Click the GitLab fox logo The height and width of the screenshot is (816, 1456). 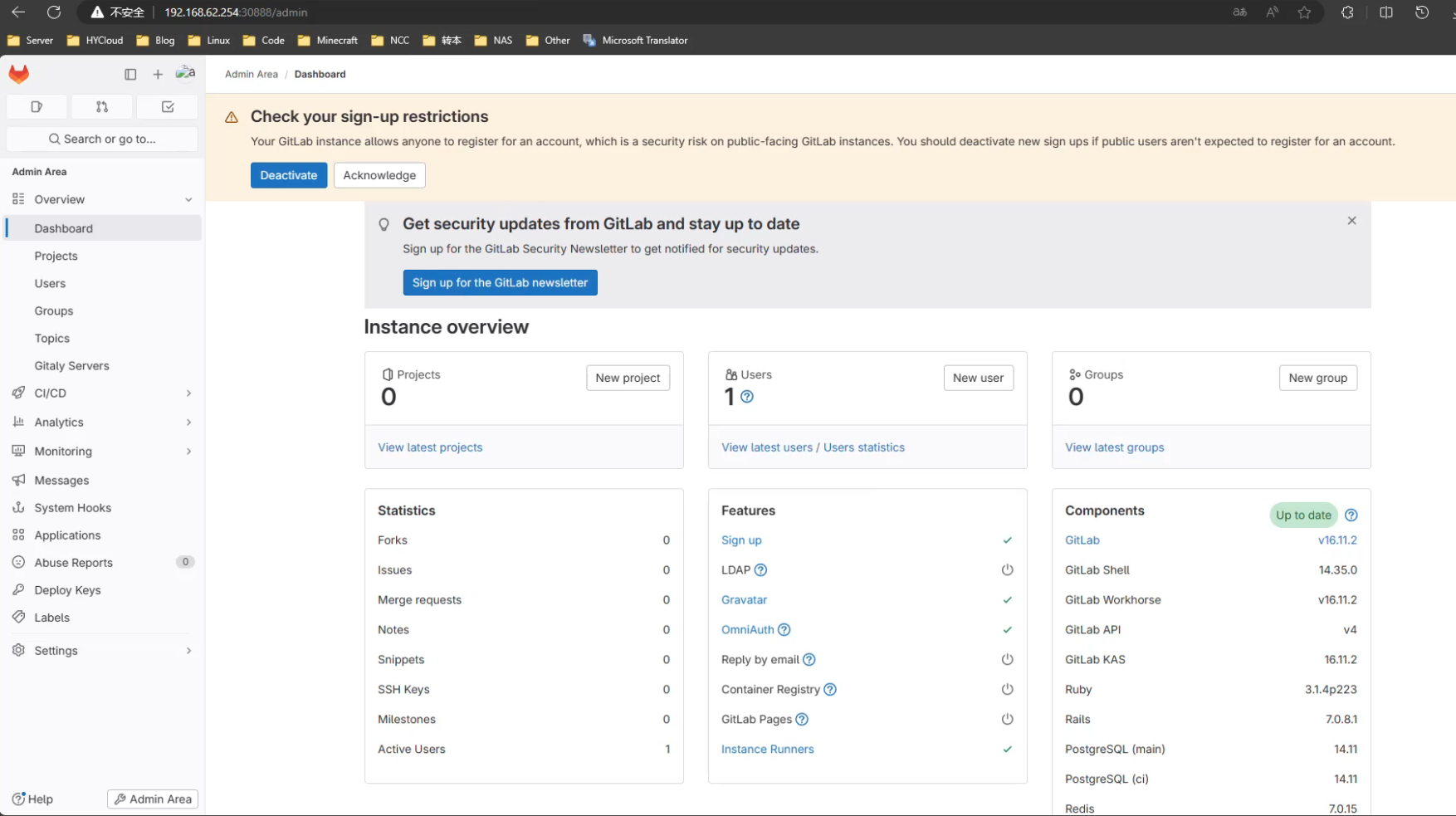click(x=19, y=74)
